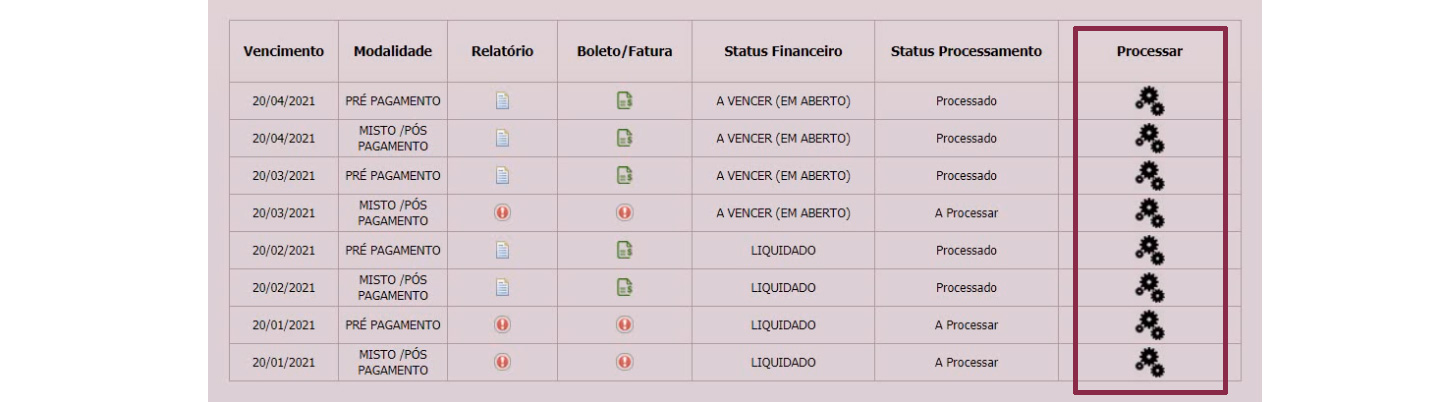Open boleto for 20/04/2021 PRÉ PAGAMENTO
Image resolution: width=1440 pixels, height=402 pixels.
pyautogui.click(x=624, y=101)
